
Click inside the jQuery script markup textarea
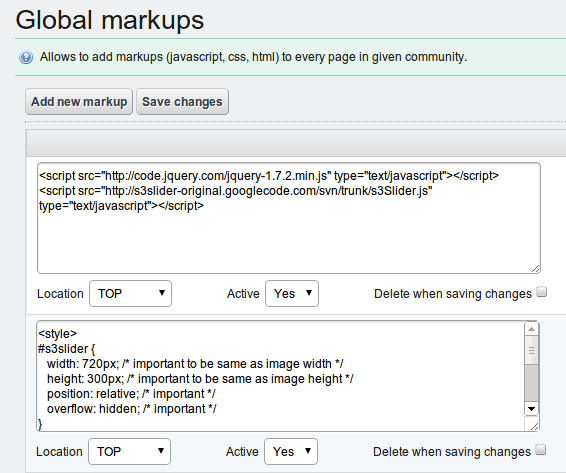pyautogui.click(x=289, y=218)
